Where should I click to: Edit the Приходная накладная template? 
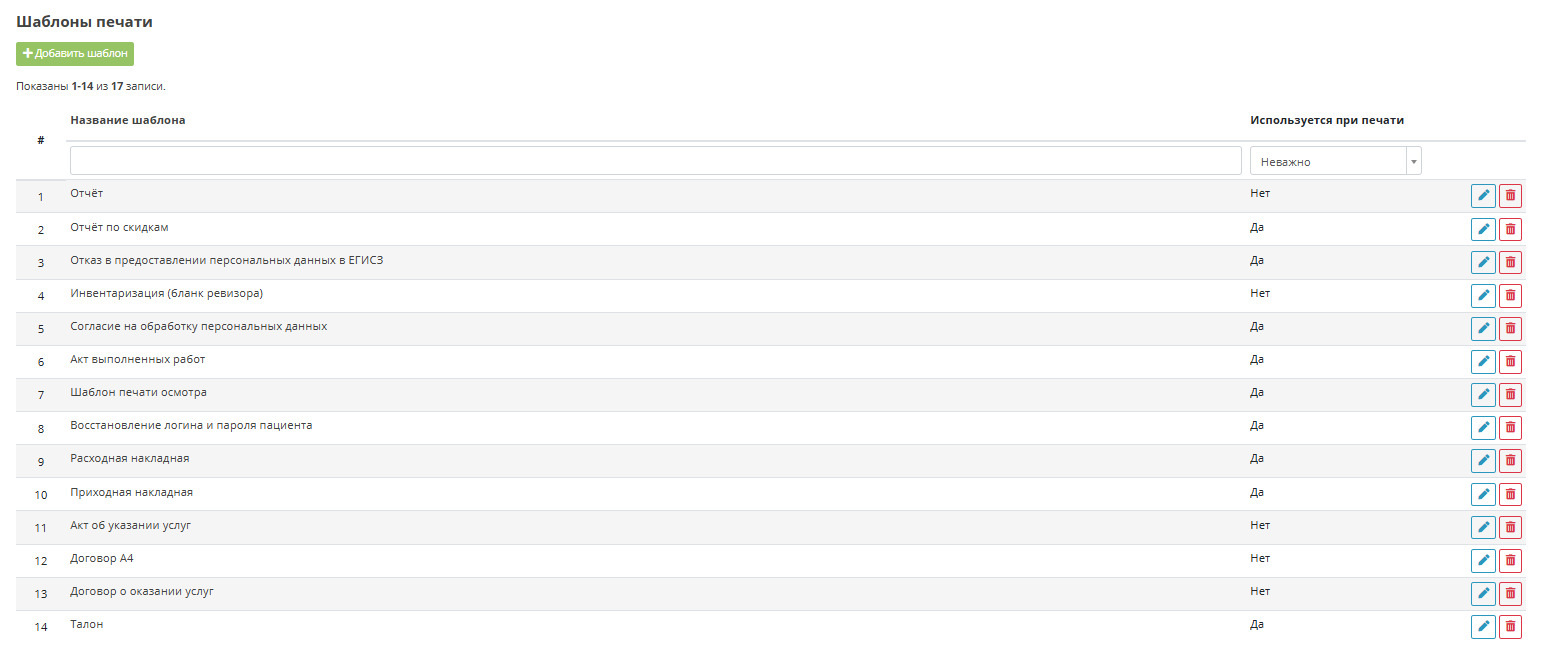(1483, 494)
